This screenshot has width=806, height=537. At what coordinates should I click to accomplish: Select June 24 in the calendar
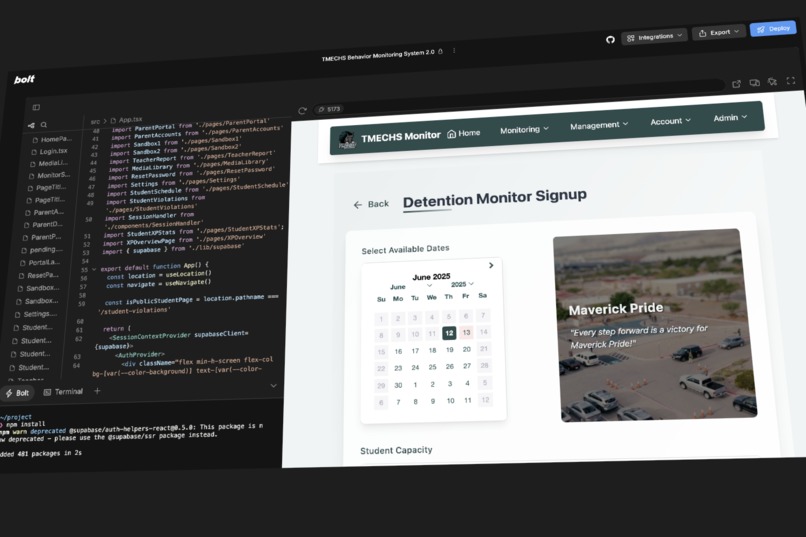[415, 368]
